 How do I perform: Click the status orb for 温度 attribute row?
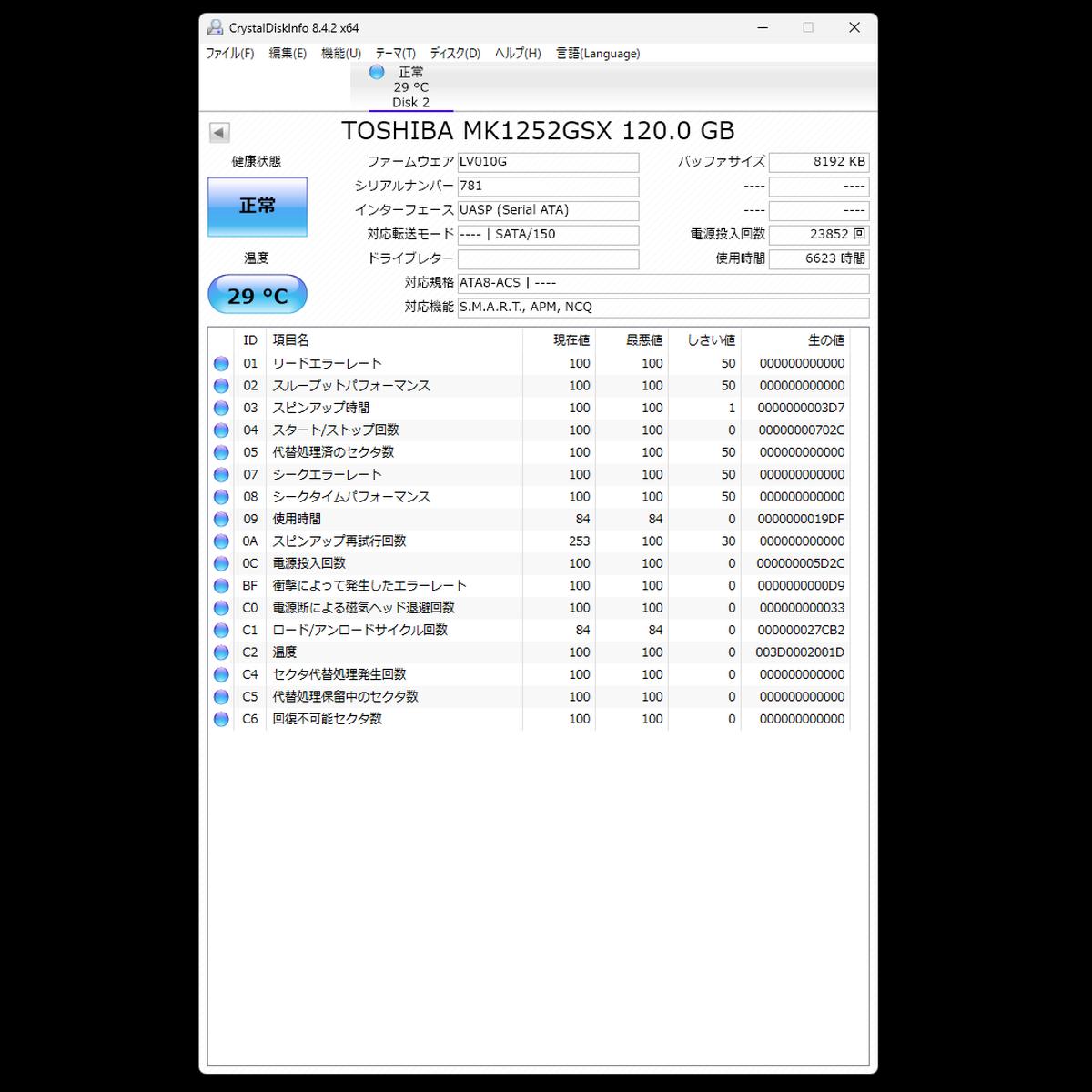click(221, 652)
